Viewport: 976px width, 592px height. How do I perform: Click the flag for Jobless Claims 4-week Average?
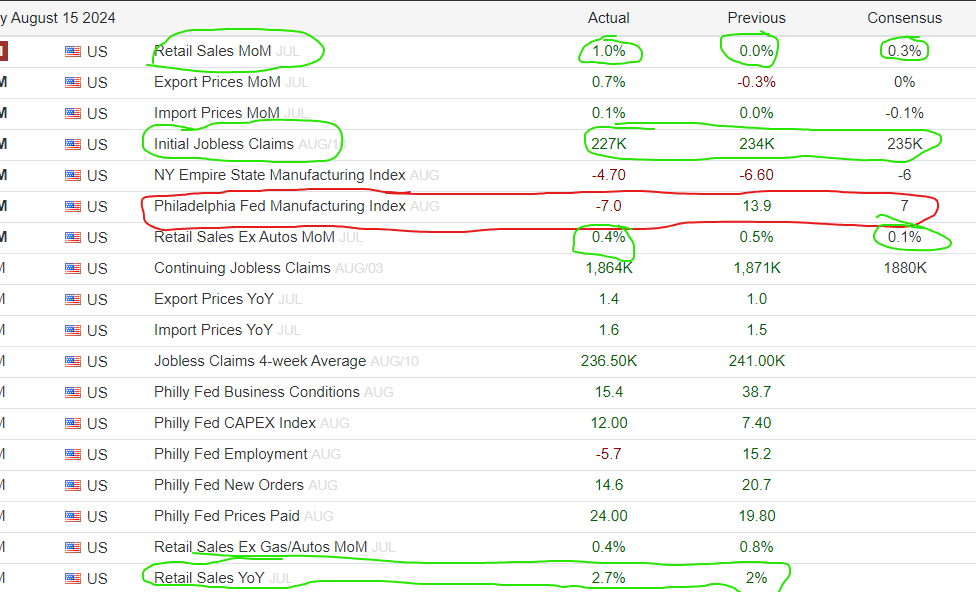tap(73, 362)
